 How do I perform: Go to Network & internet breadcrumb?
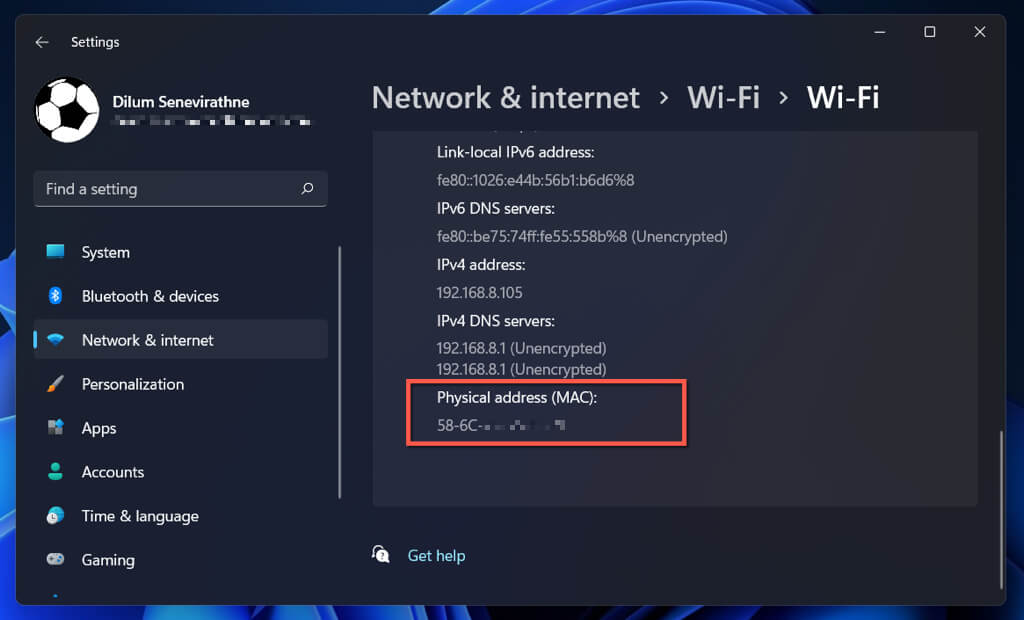click(x=505, y=97)
